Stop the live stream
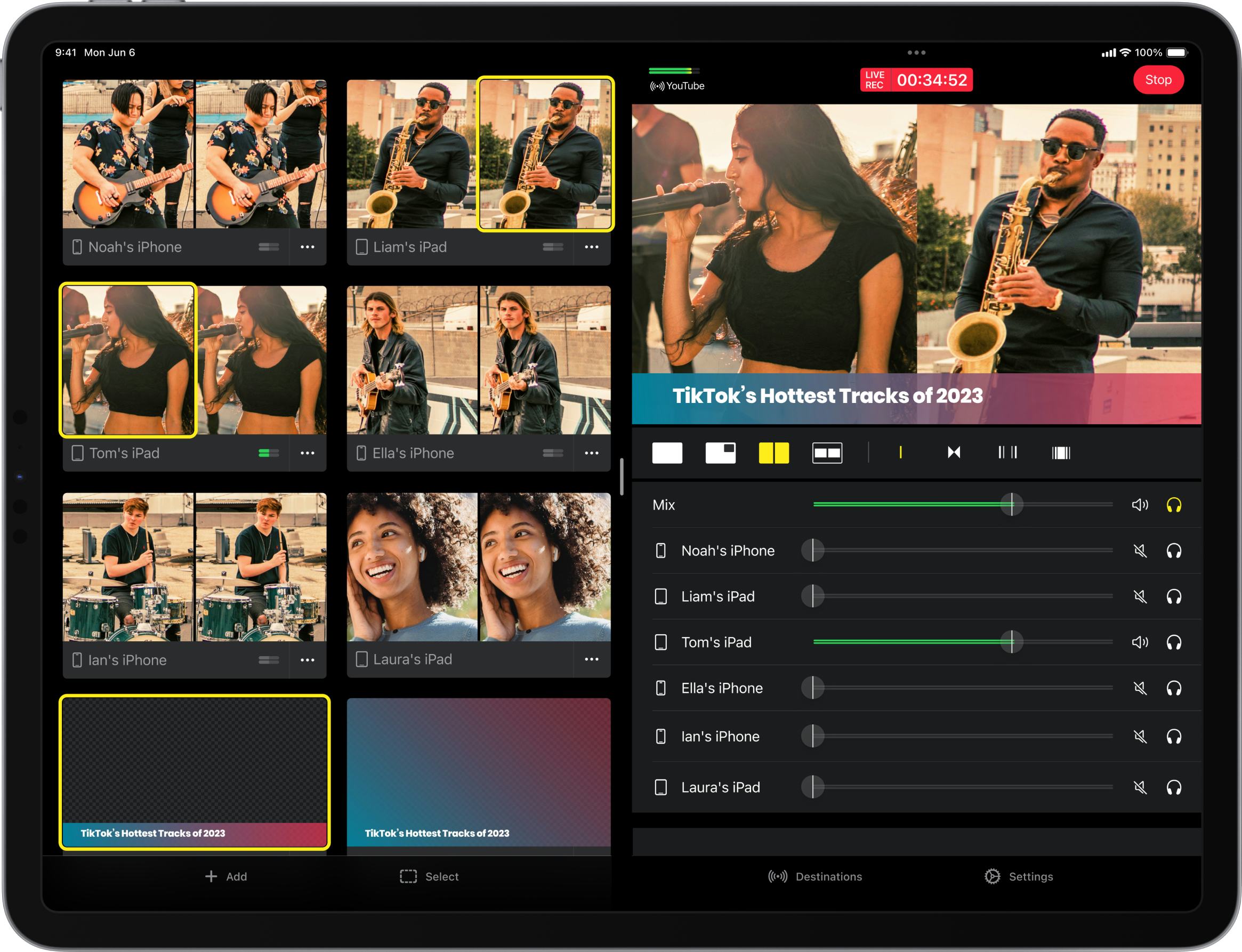Image resolution: width=1242 pixels, height=952 pixels. click(1158, 79)
